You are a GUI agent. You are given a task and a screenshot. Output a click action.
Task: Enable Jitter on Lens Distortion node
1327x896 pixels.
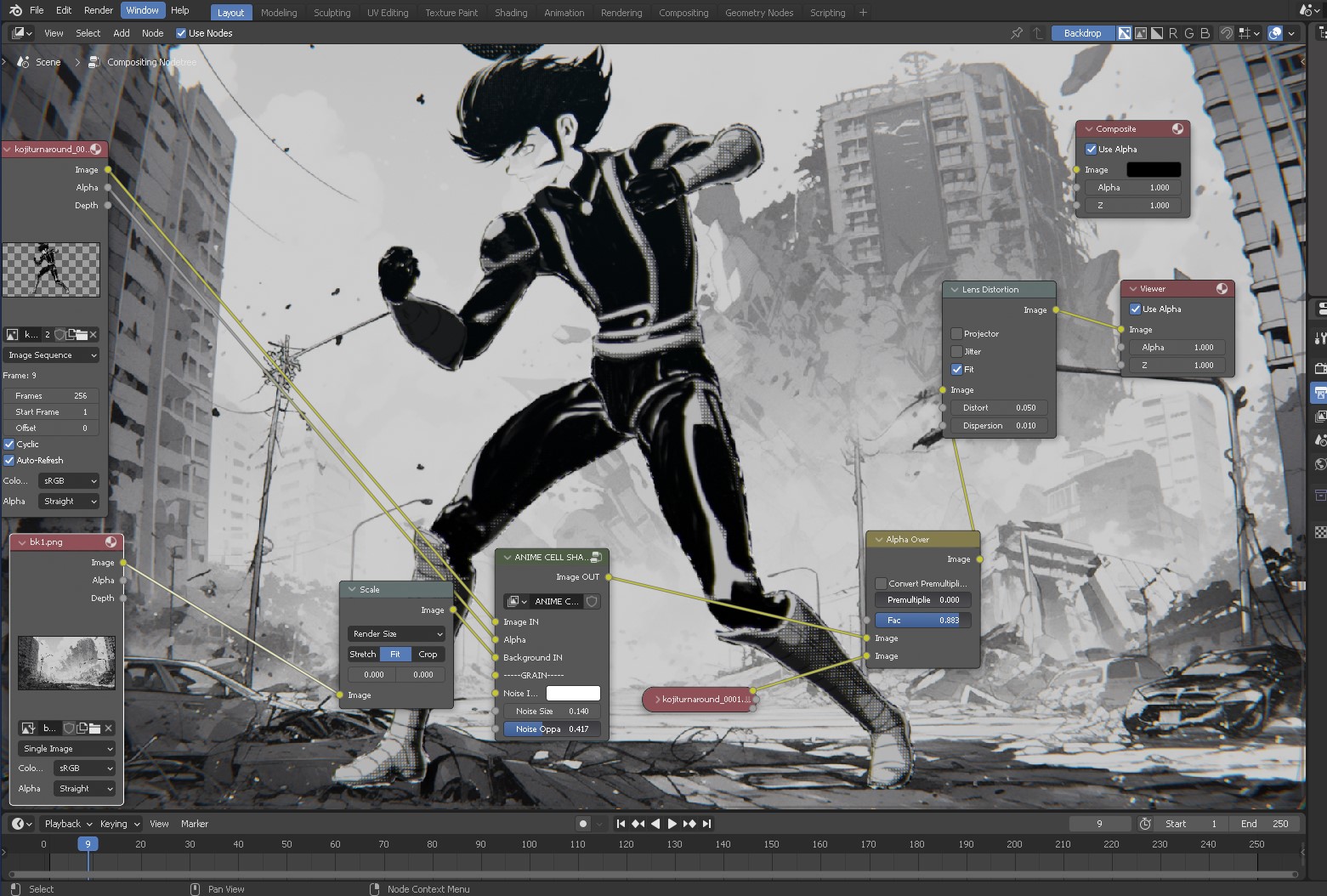(956, 351)
